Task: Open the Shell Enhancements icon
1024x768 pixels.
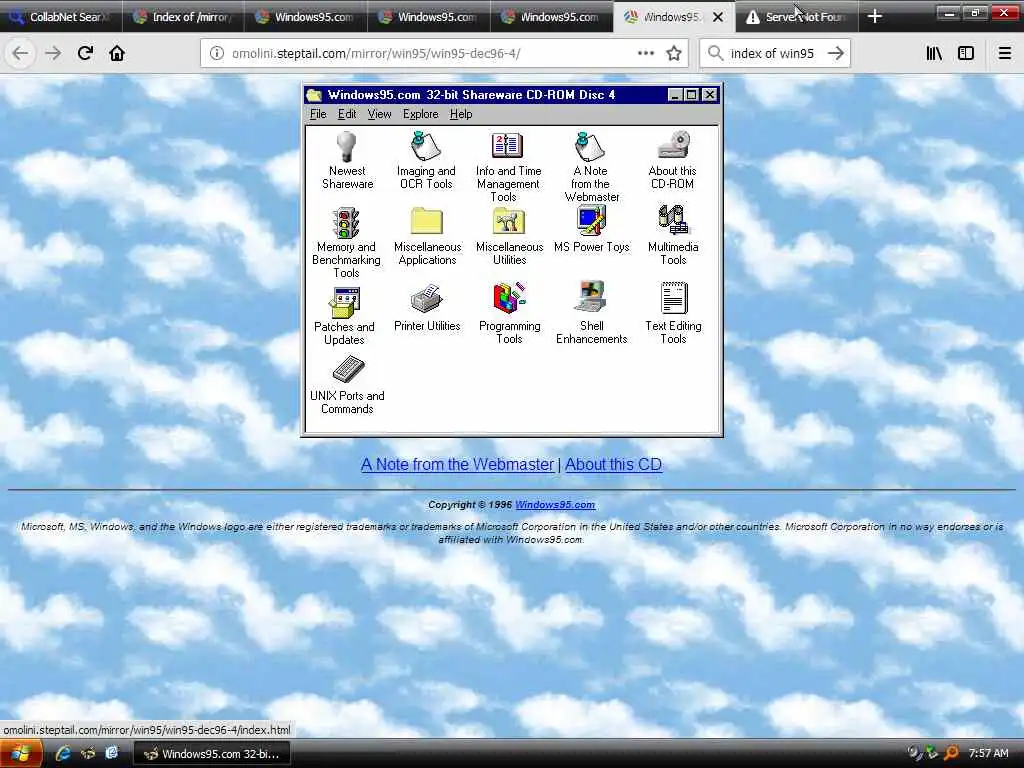Action: coord(591,297)
